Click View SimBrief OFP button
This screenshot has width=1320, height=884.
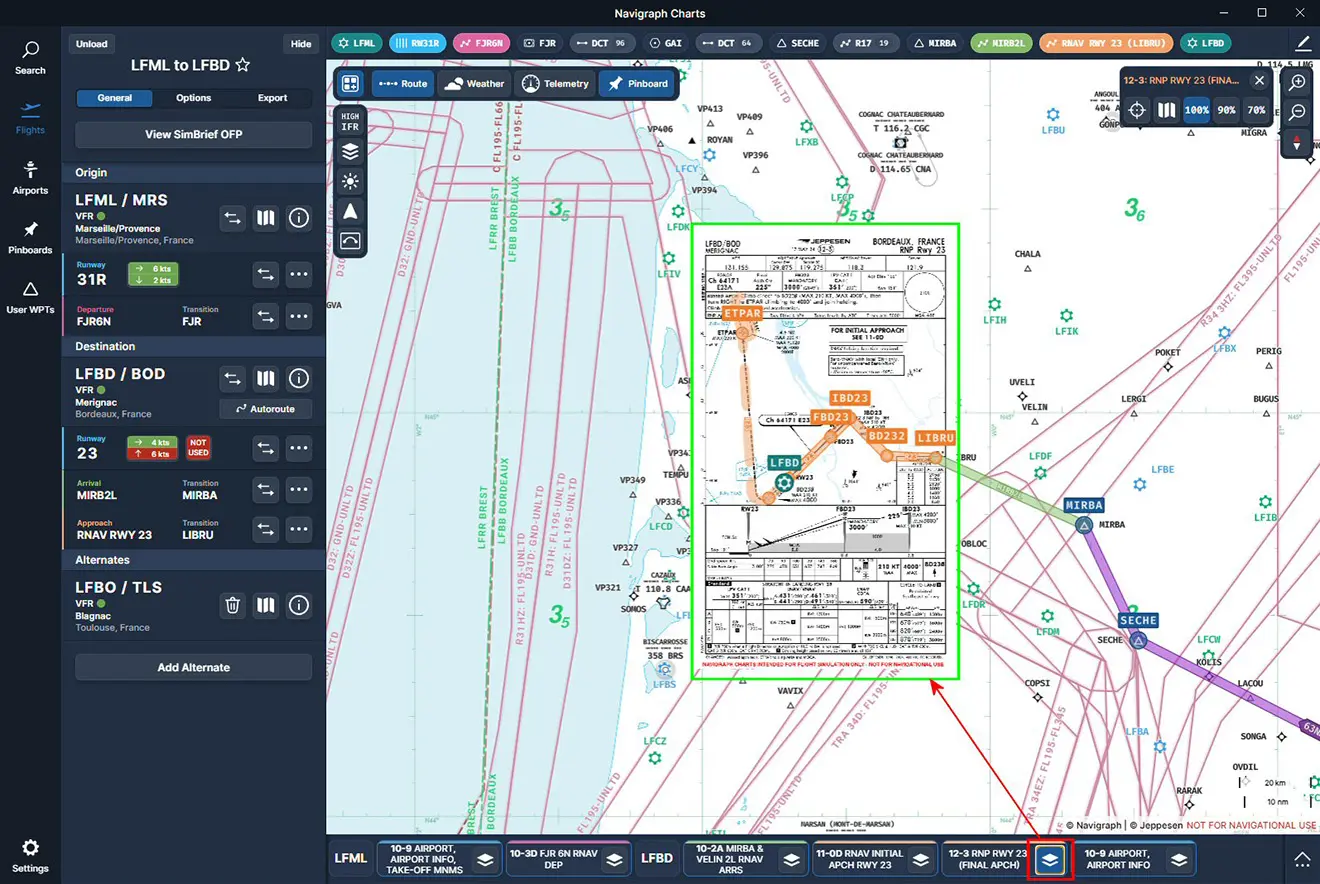pyautogui.click(x=194, y=134)
